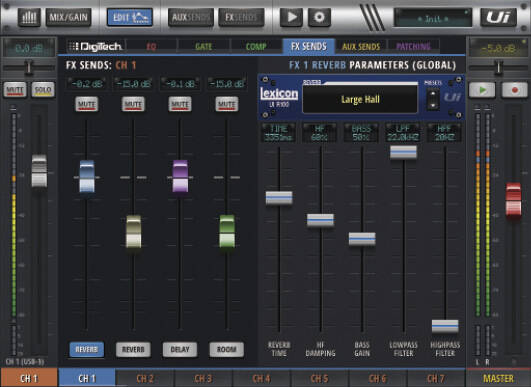Open the Init snapshot display

pyautogui.click(x=433, y=18)
